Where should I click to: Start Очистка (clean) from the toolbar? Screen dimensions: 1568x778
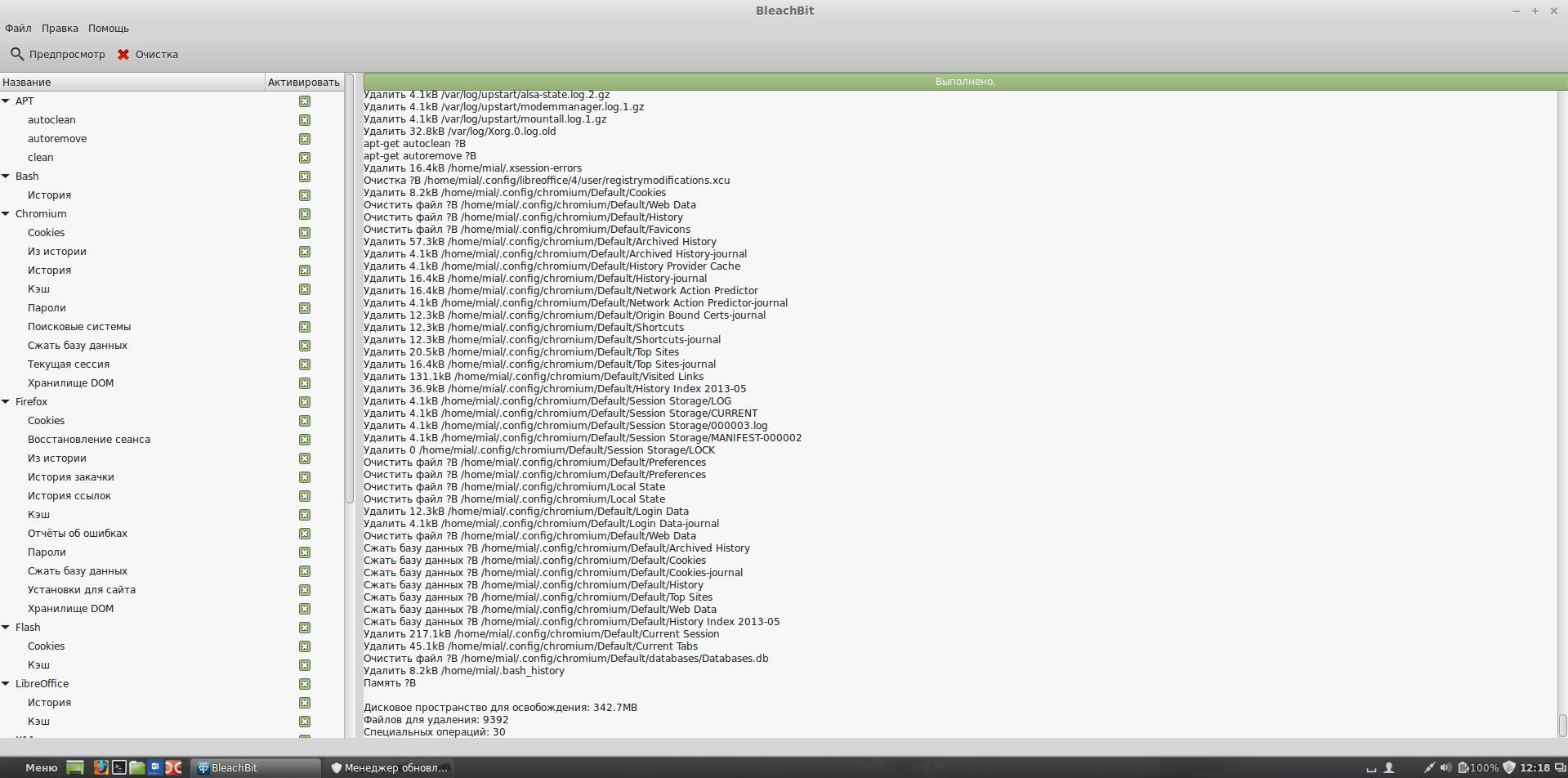click(147, 55)
